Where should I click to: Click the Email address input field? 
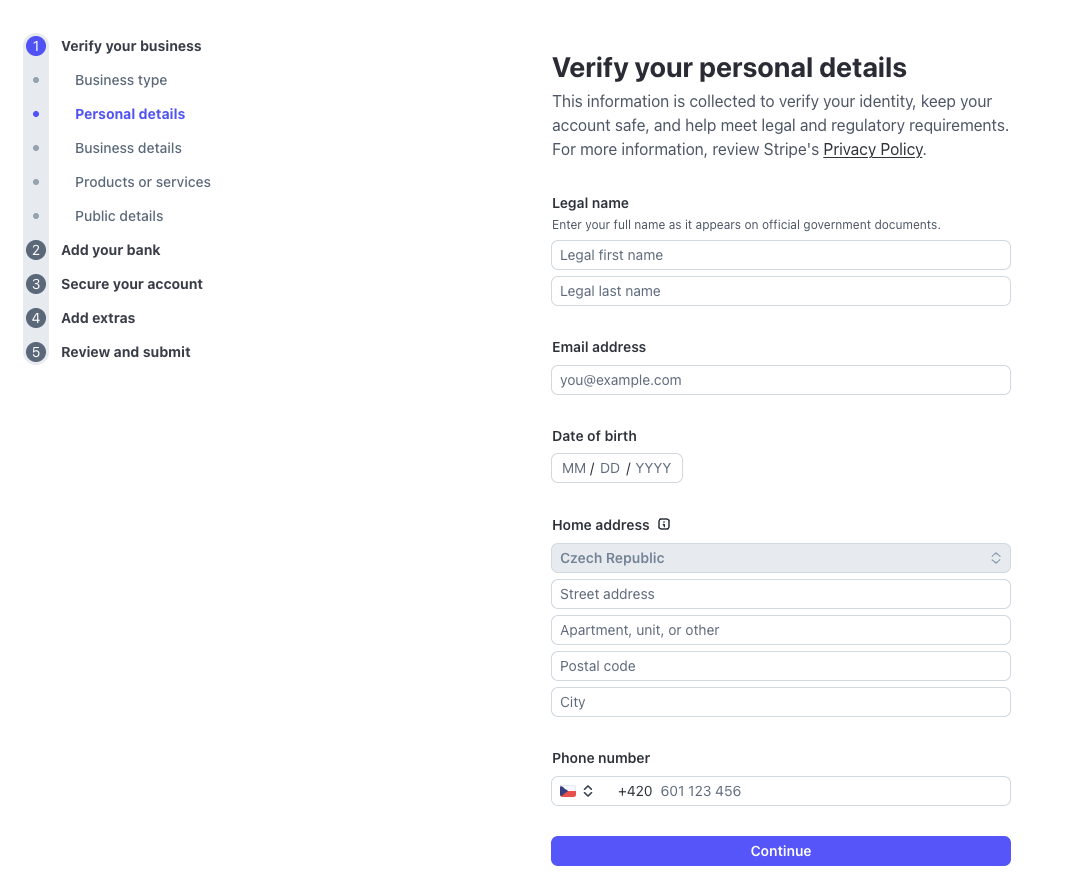[780, 380]
